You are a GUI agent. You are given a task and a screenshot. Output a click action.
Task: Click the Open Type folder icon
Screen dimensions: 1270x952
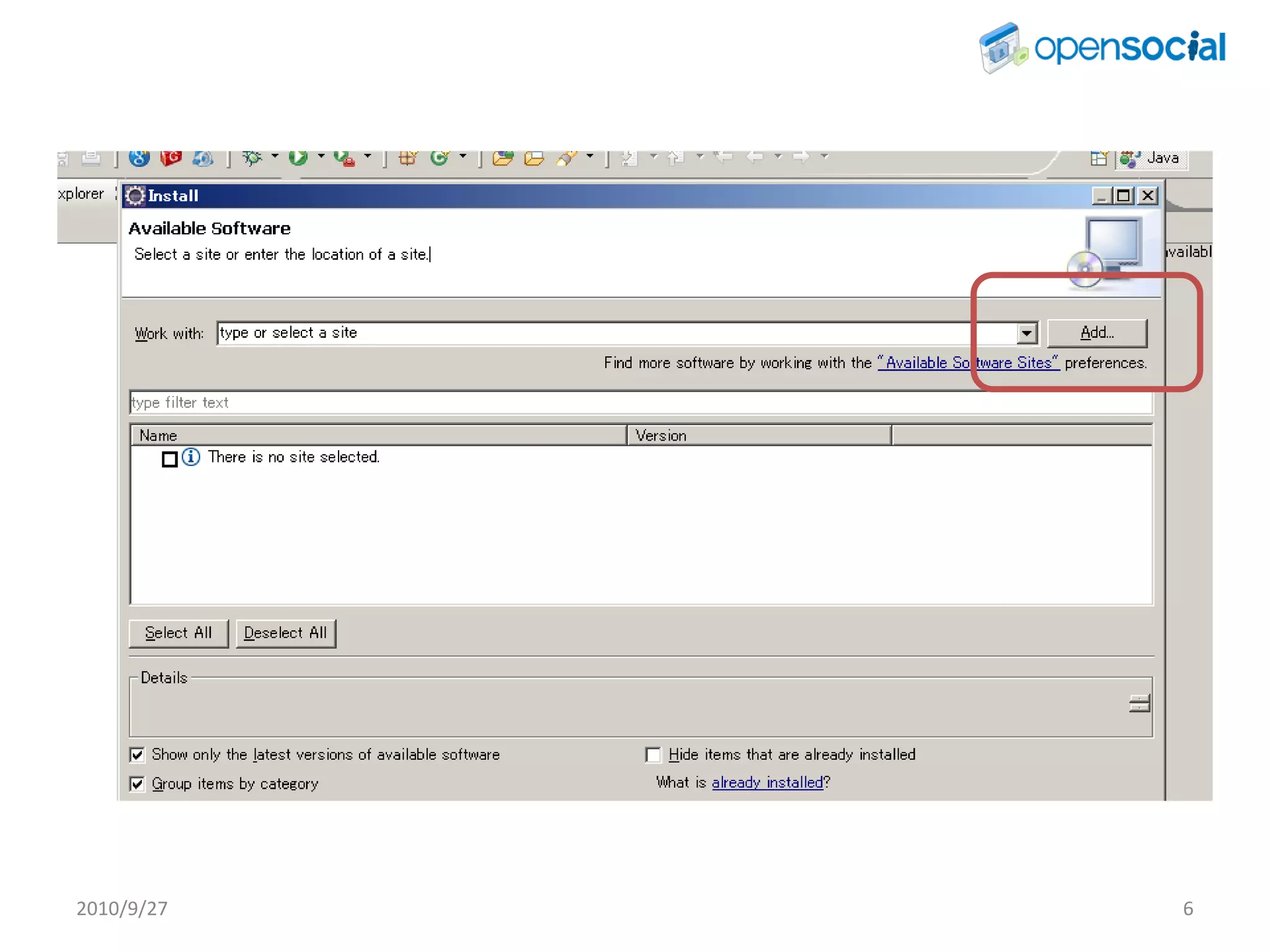pyautogui.click(x=502, y=158)
